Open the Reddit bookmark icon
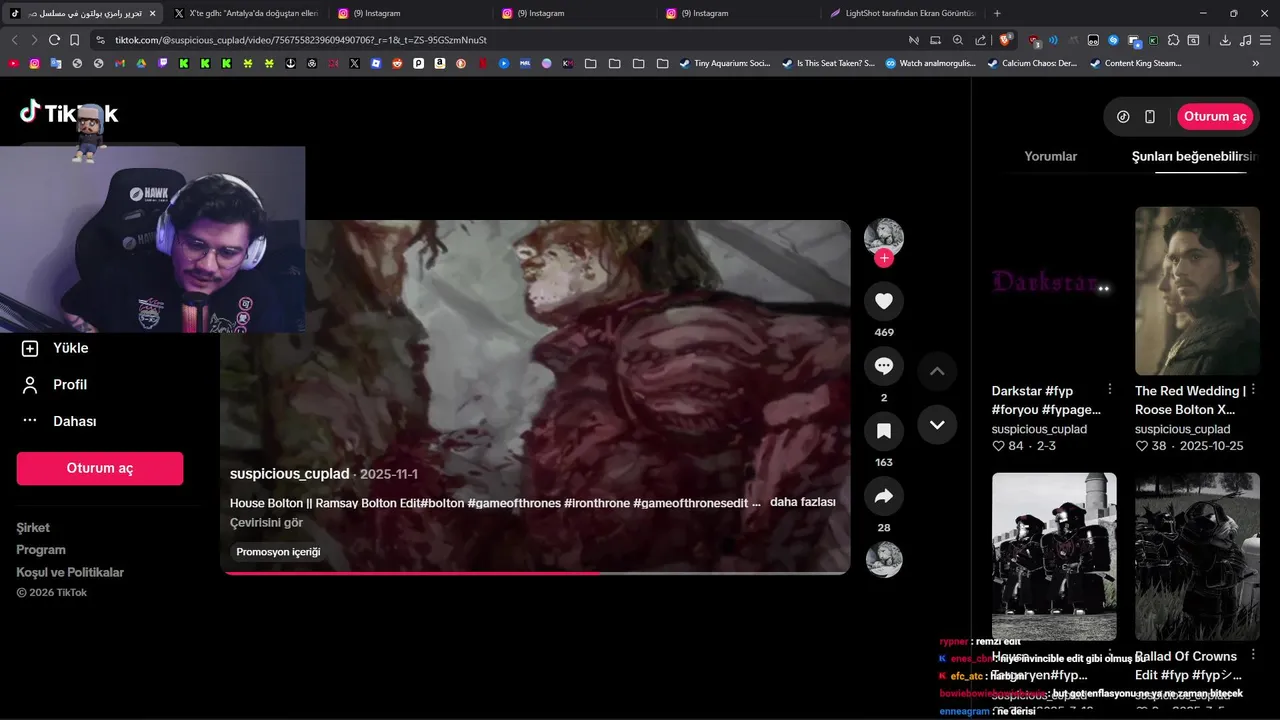 (x=397, y=63)
